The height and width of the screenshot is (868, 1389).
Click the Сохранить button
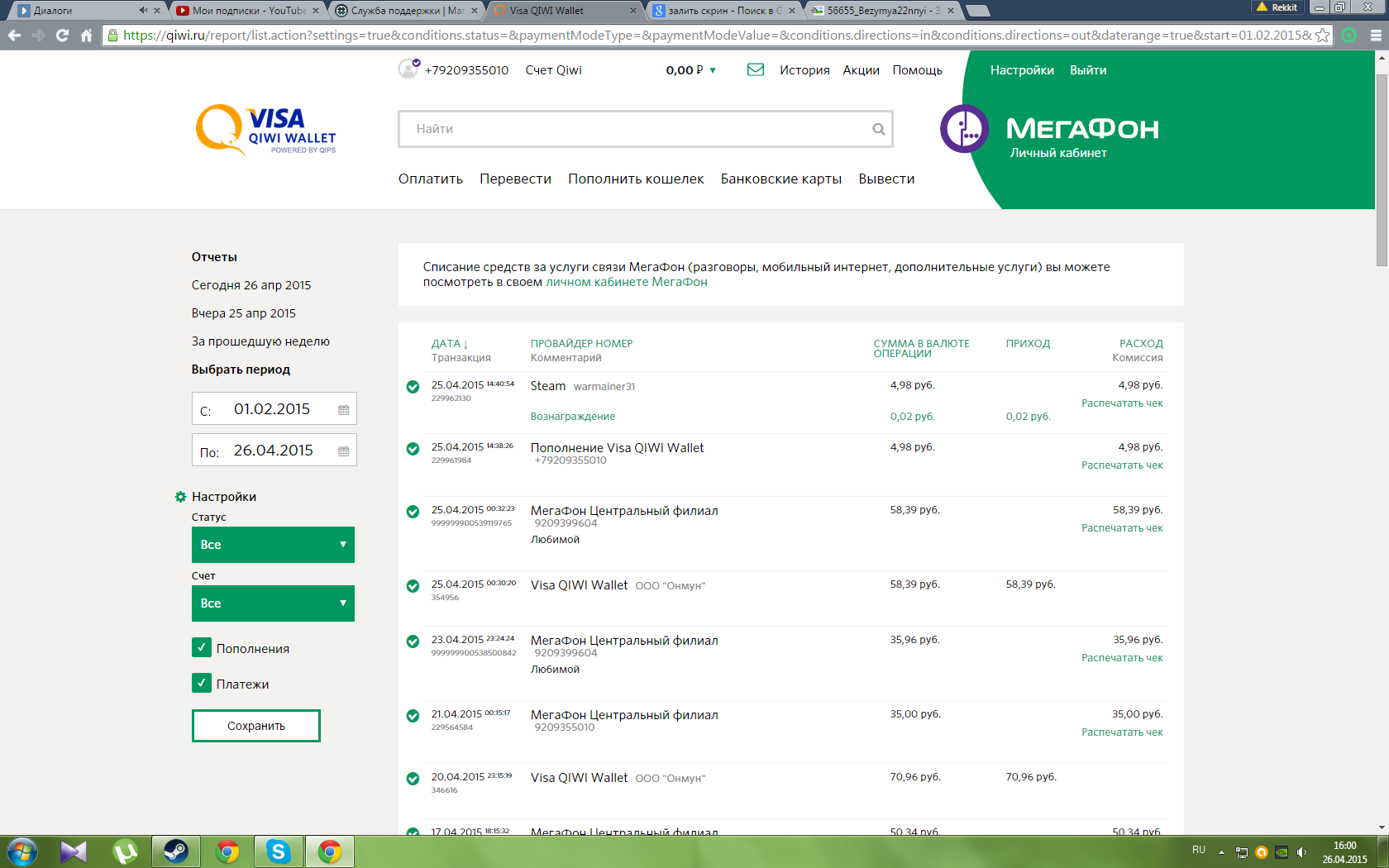(256, 726)
